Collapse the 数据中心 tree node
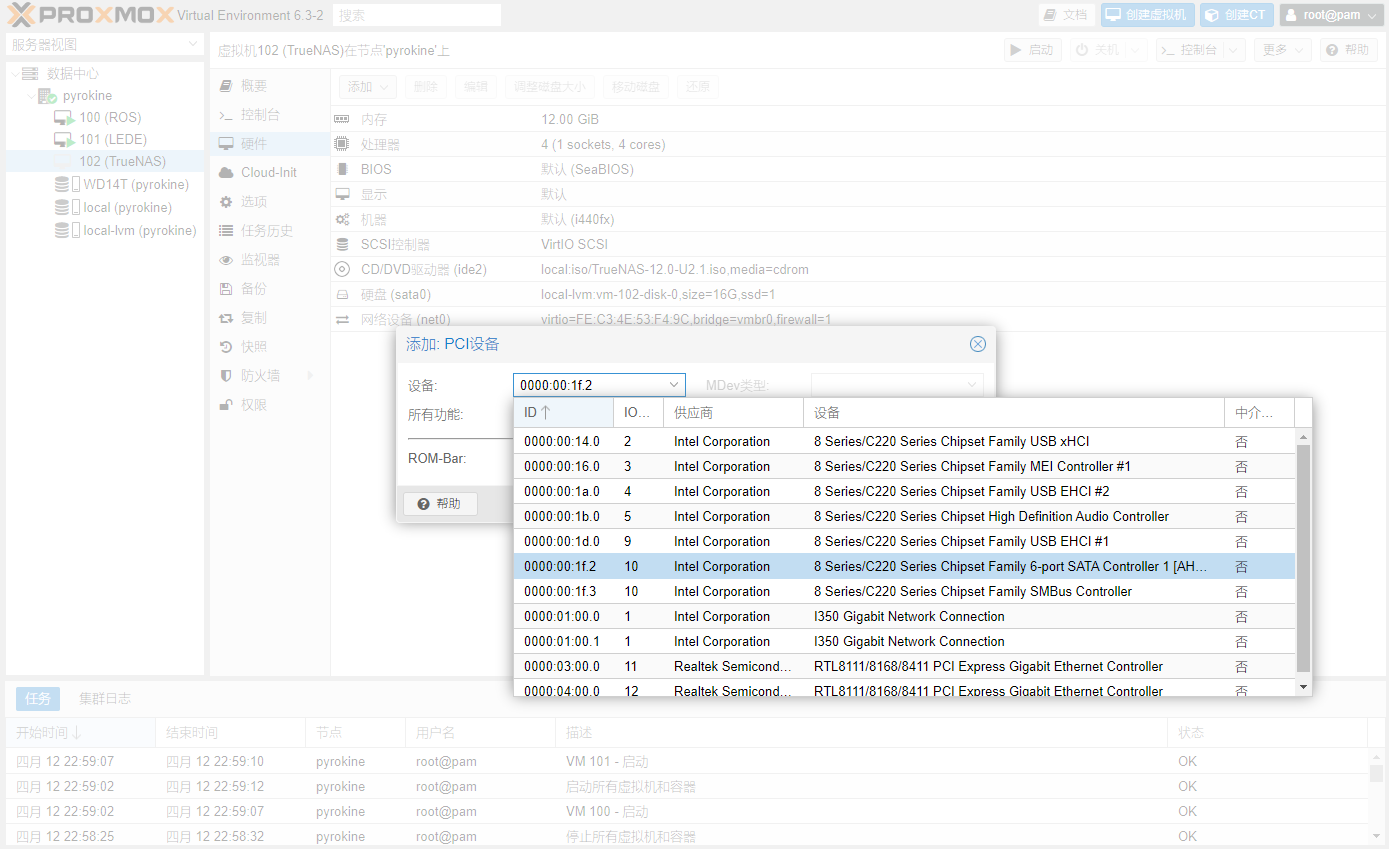 click(x=14, y=73)
